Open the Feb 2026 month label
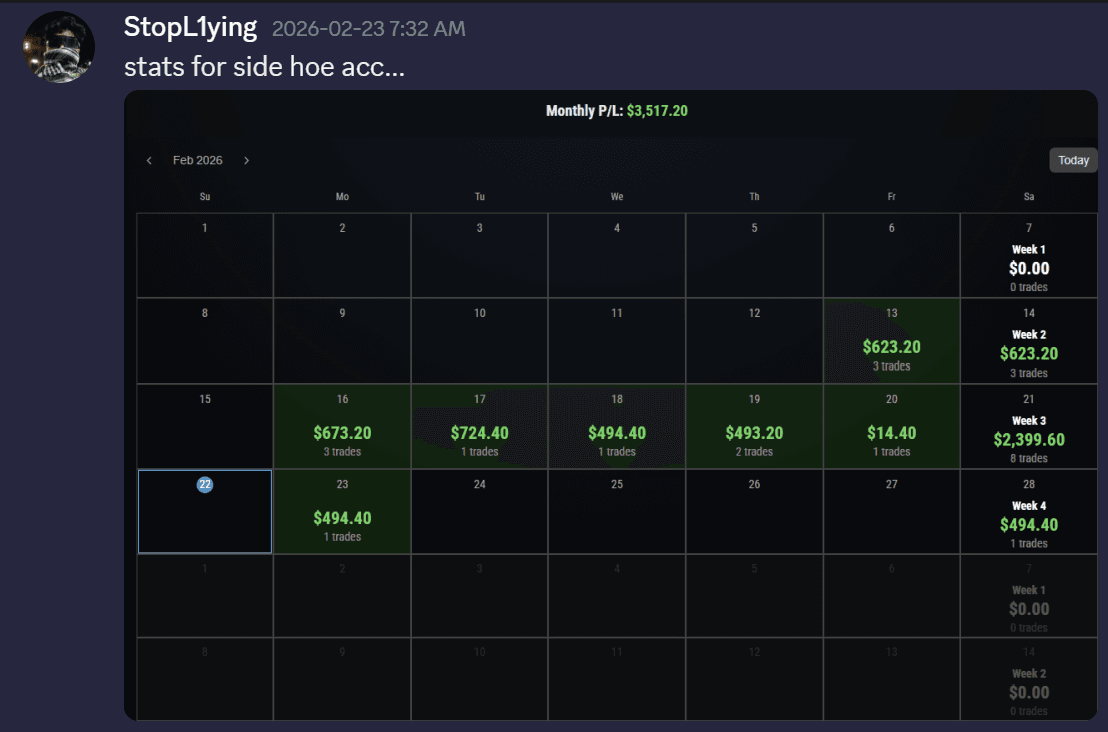Screen dimensions: 1108x732 (x=198, y=160)
